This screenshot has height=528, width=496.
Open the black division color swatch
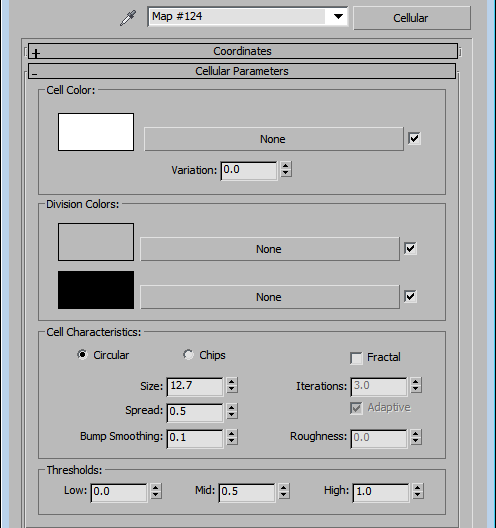coord(96,290)
